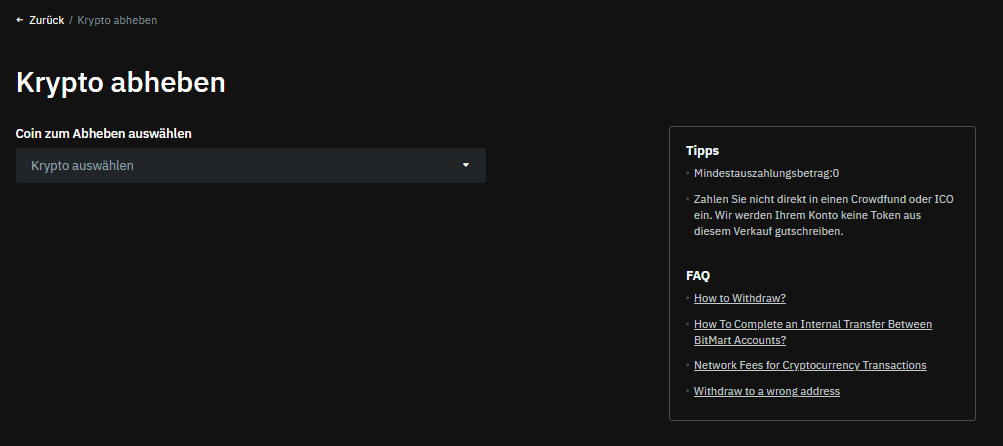Viewport: 1003px width, 446px height.
Task: Click the Krypto abheben page heading
Action: coord(121,82)
